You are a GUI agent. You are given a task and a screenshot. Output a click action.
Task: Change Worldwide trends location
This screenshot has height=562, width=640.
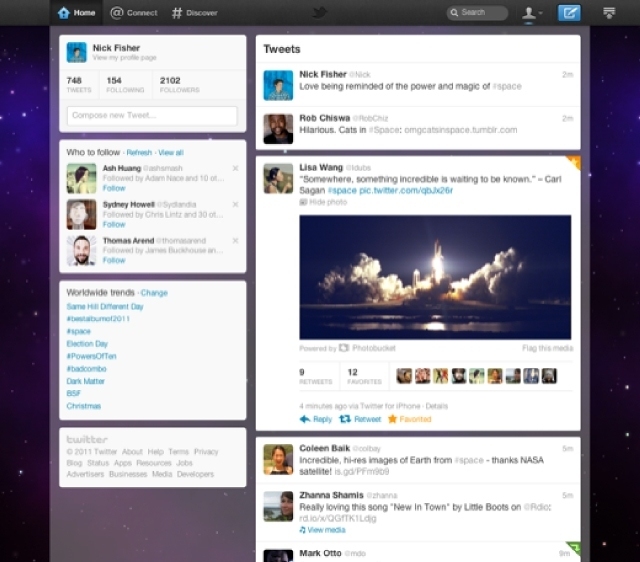coord(154,293)
